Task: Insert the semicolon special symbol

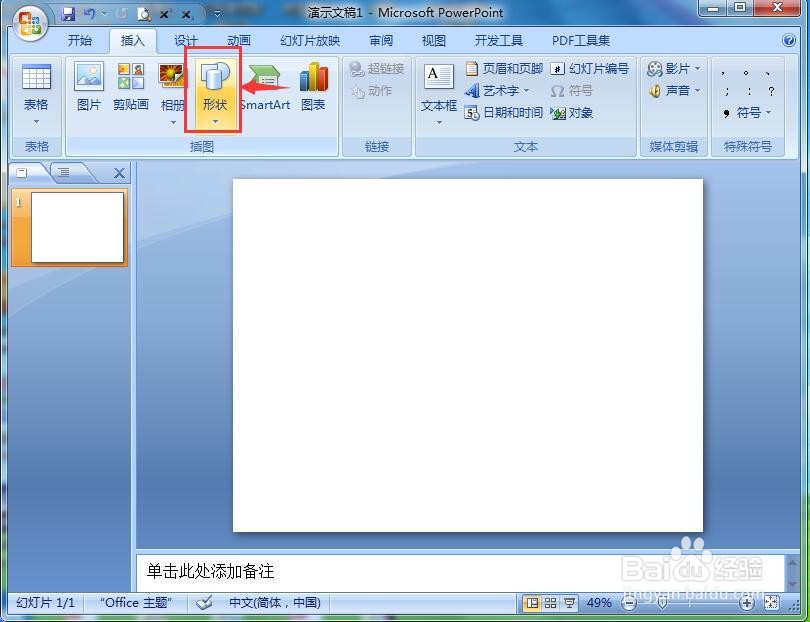Action: coord(727,92)
